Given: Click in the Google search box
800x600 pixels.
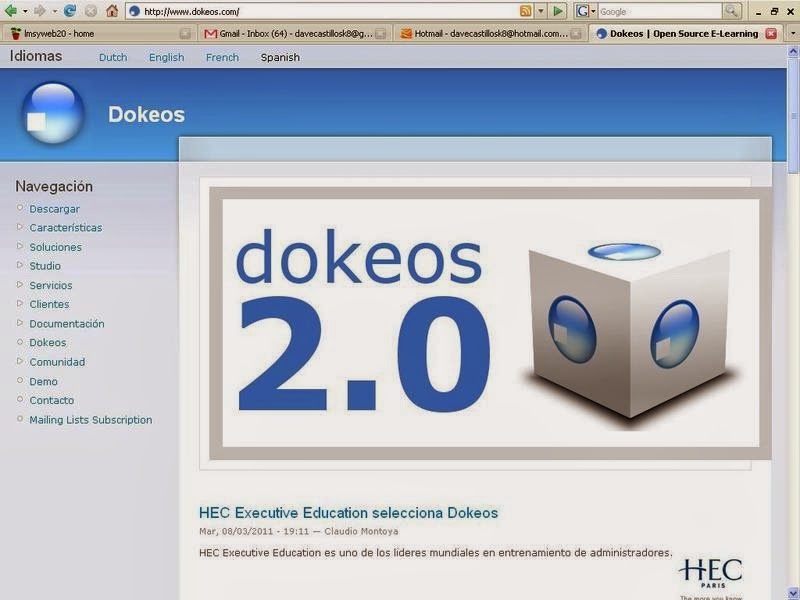Looking at the screenshot, I should [x=659, y=11].
